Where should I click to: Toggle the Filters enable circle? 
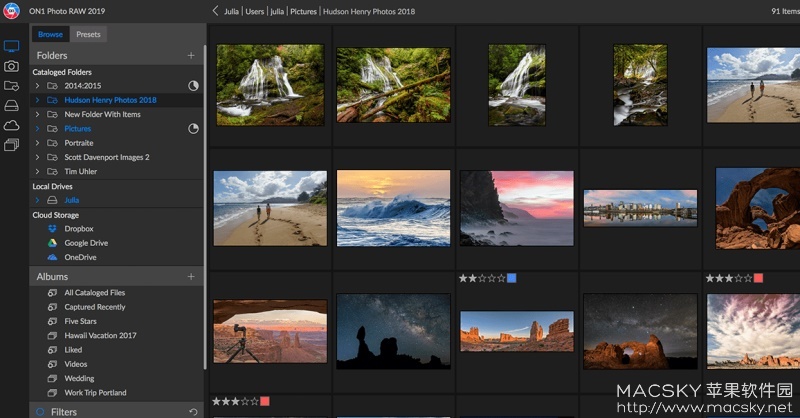point(40,411)
